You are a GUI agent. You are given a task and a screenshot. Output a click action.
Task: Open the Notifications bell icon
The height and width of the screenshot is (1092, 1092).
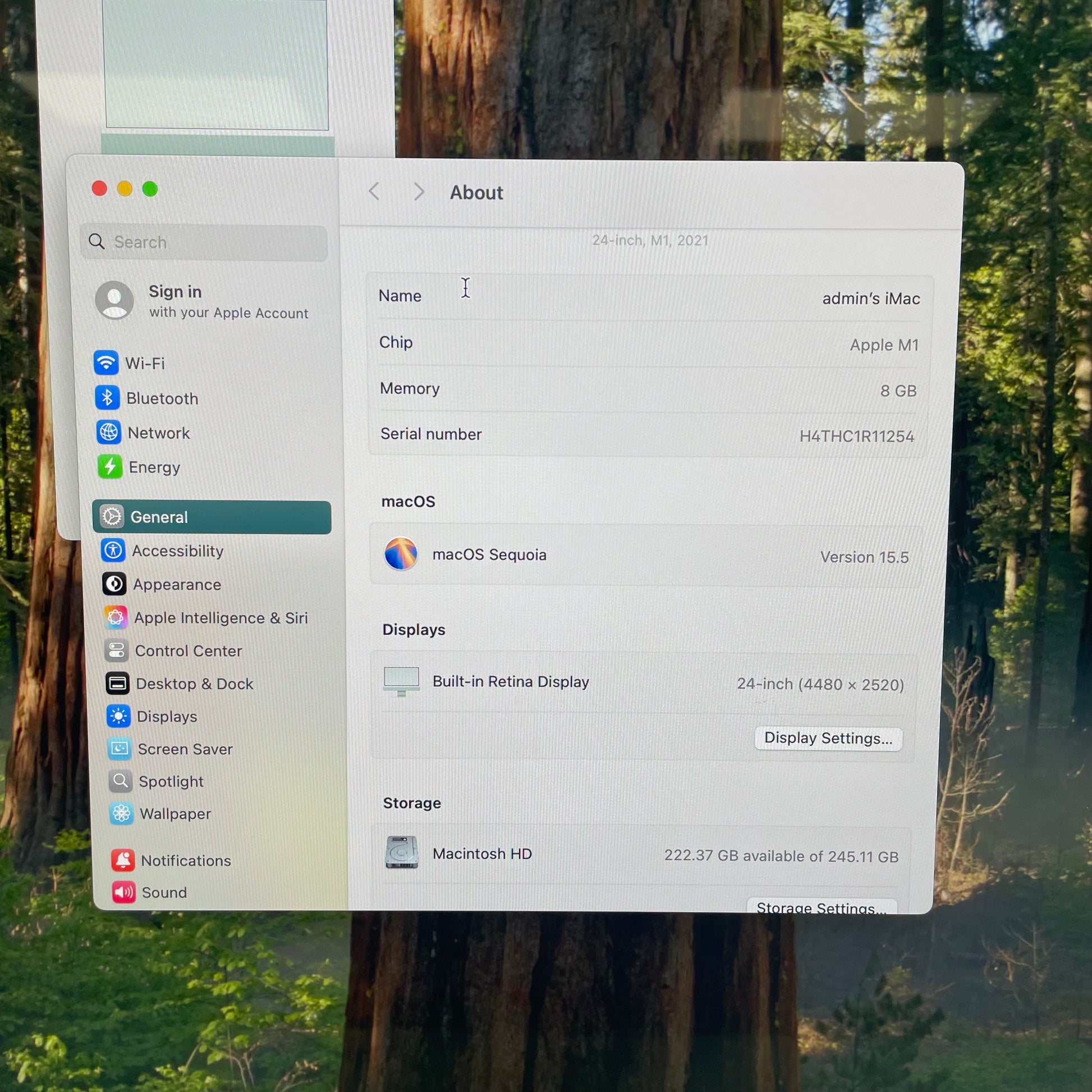click(x=123, y=860)
